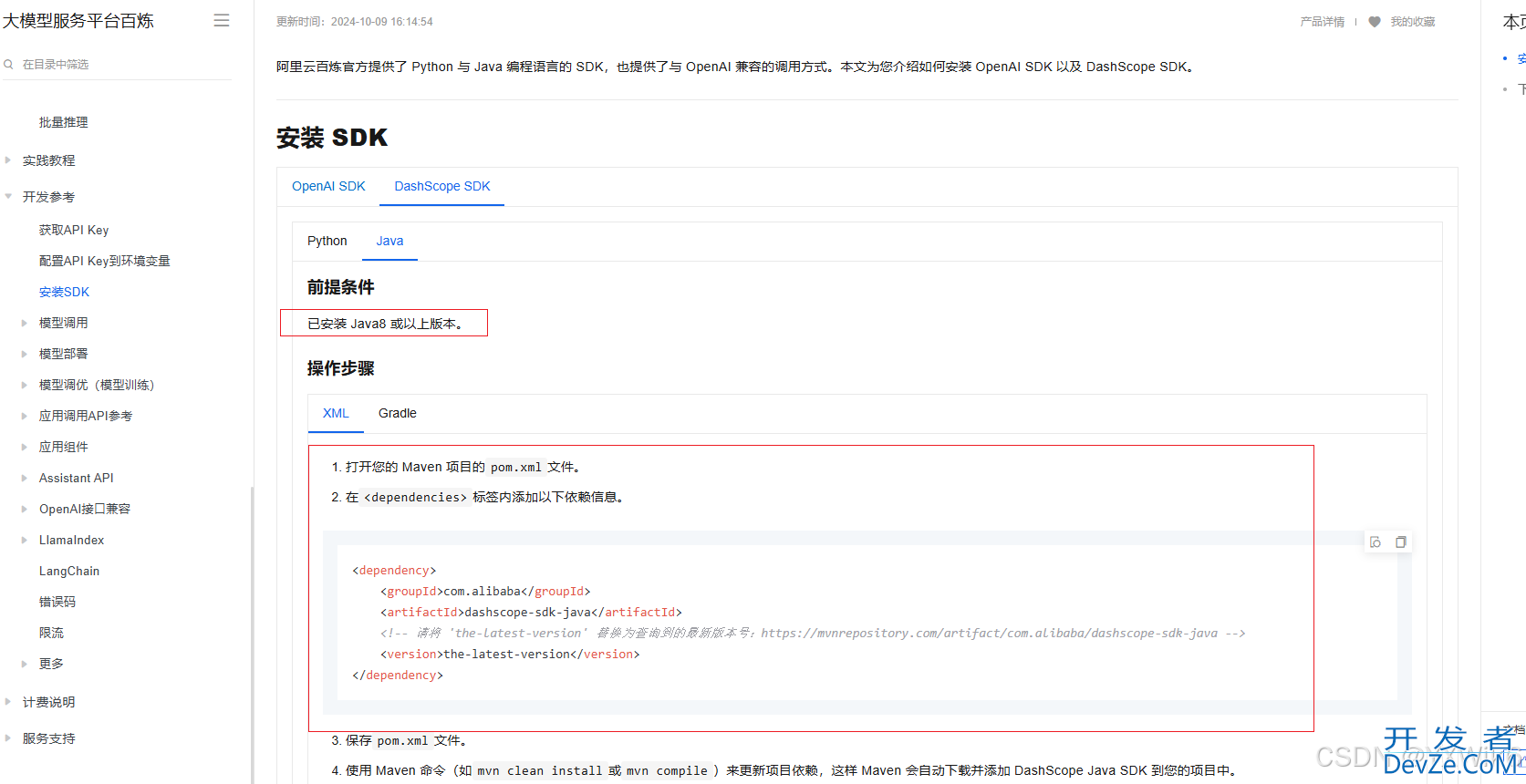Select the DashScope SDK tab
This screenshot has height=784, width=1526.
point(442,186)
